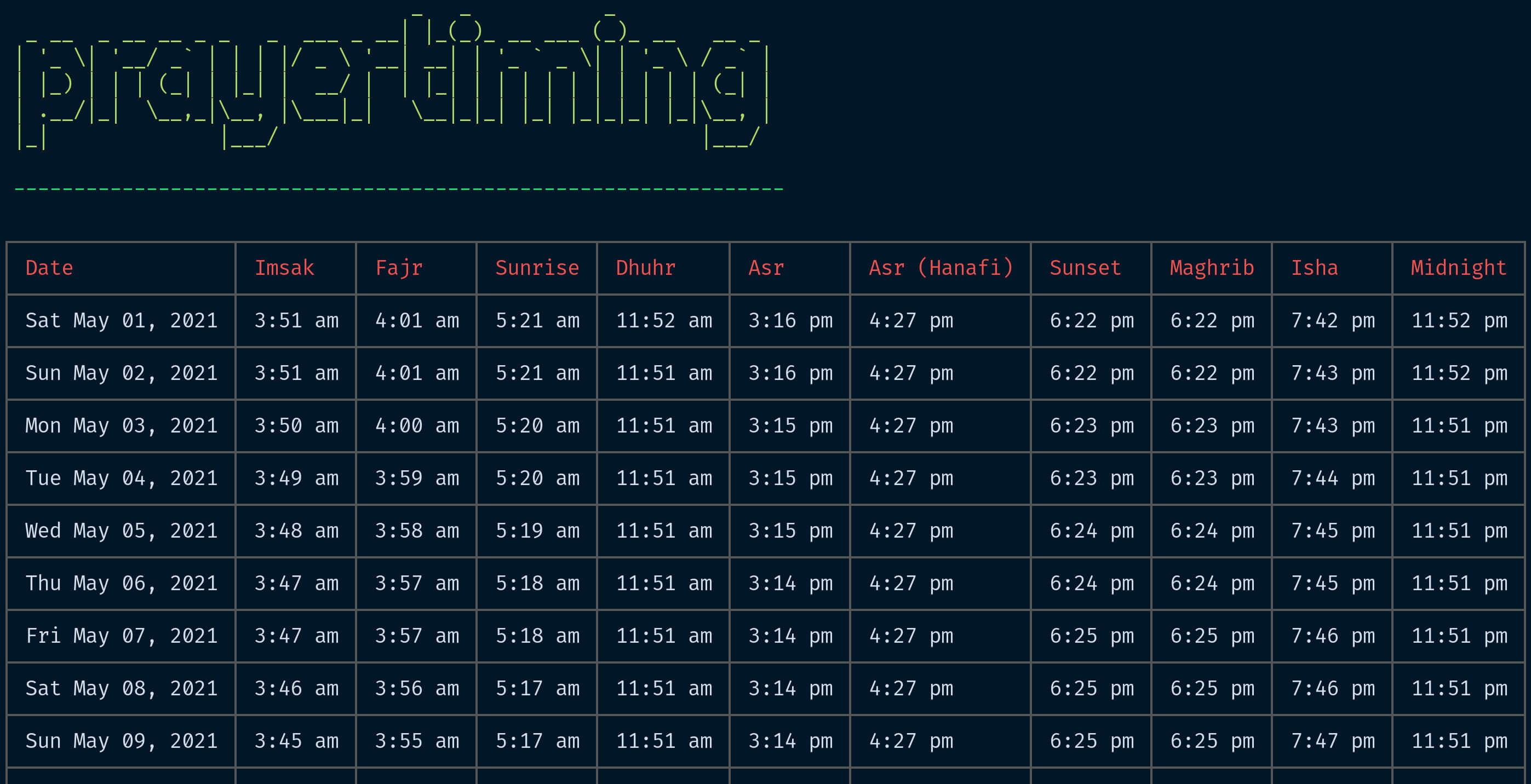Click Fajr time 3:59 am for May 04

coord(417,478)
